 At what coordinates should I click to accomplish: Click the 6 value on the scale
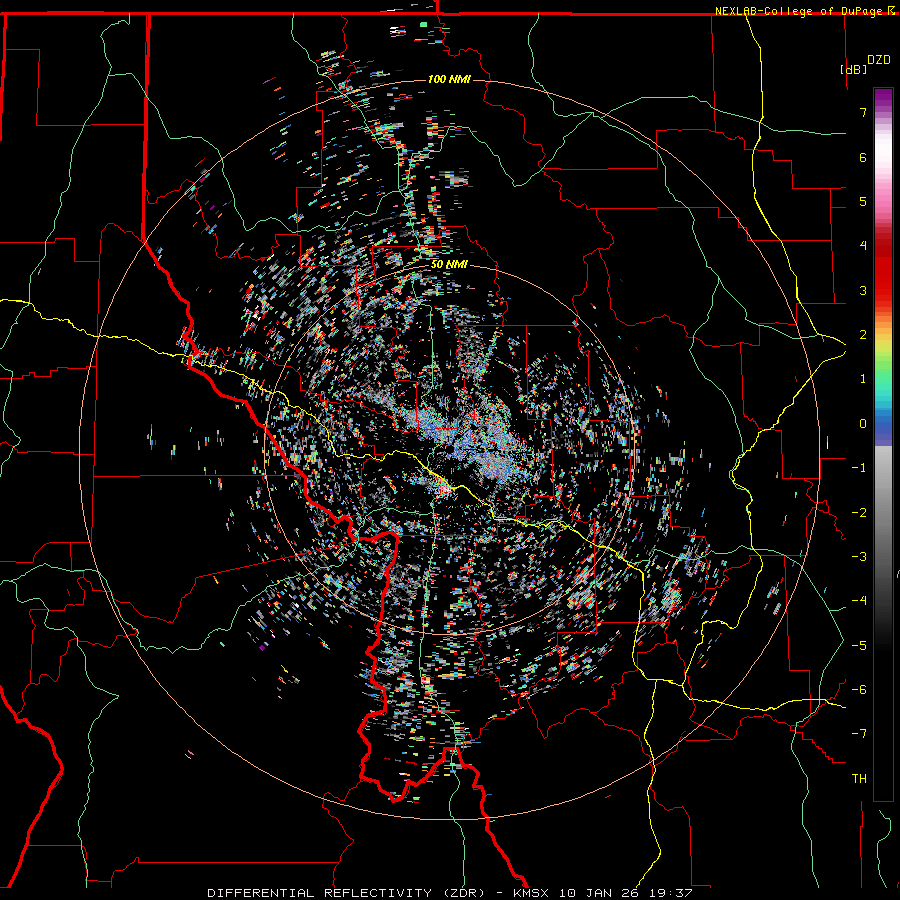[x=863, y=157]
